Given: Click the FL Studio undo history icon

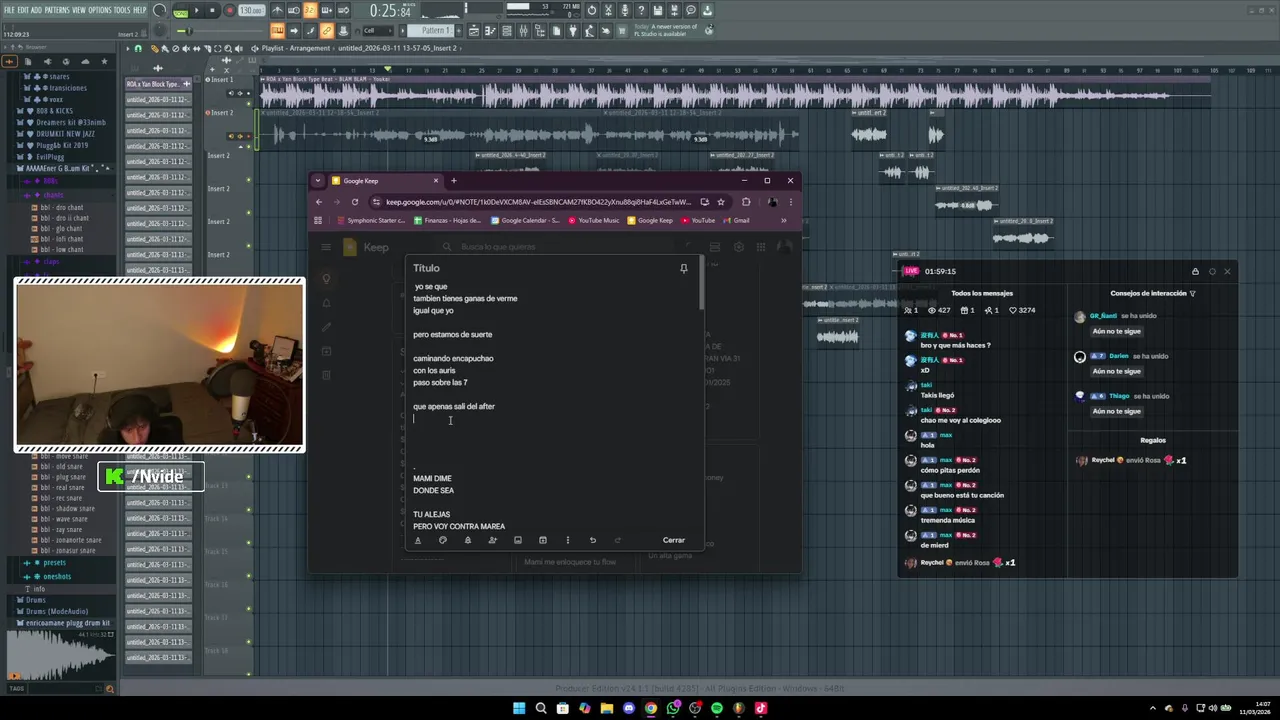Looking at the screenshot, I should coord(591,10).
